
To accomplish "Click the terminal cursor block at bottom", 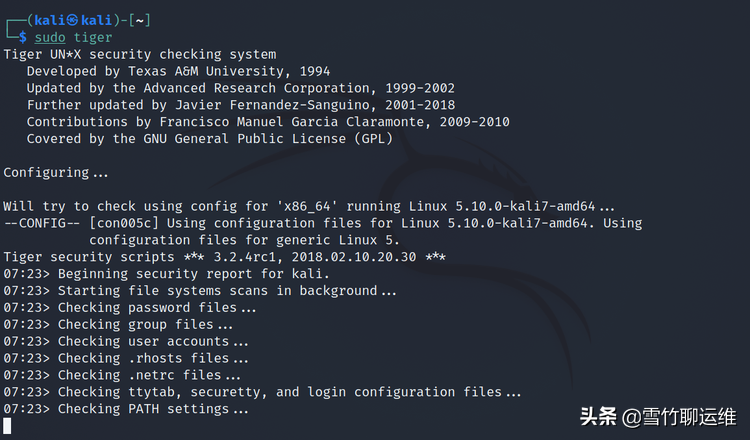I will tap(7, 427).
